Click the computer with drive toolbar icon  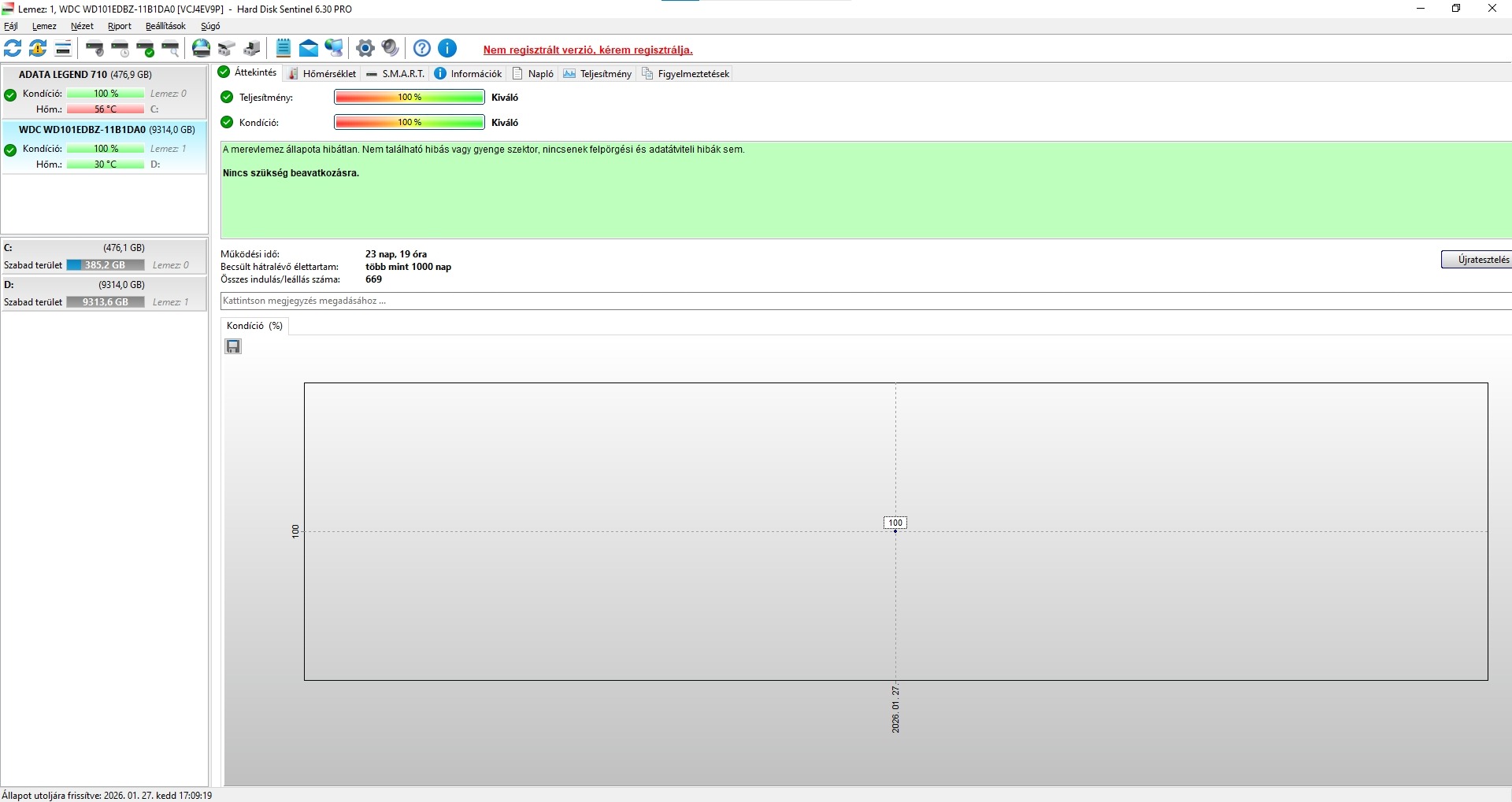pyautogui.click(x=252, y=49)
